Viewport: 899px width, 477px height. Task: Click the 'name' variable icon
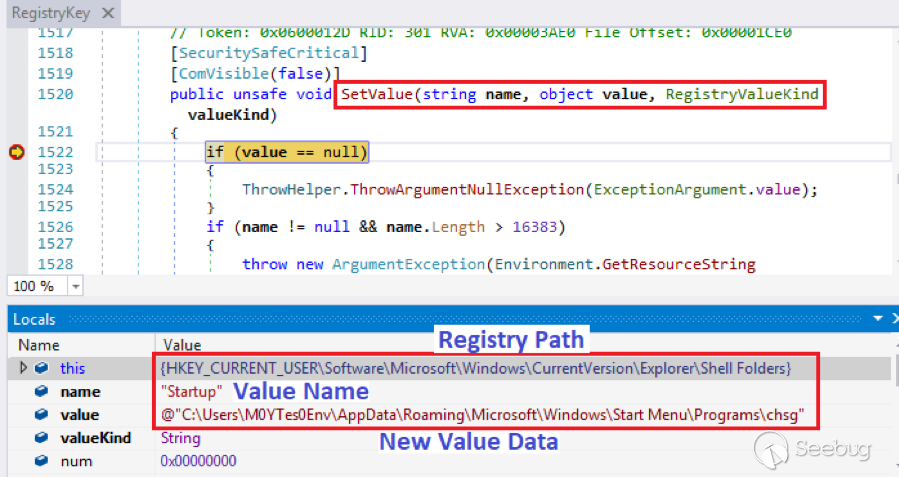click(41, 392)
